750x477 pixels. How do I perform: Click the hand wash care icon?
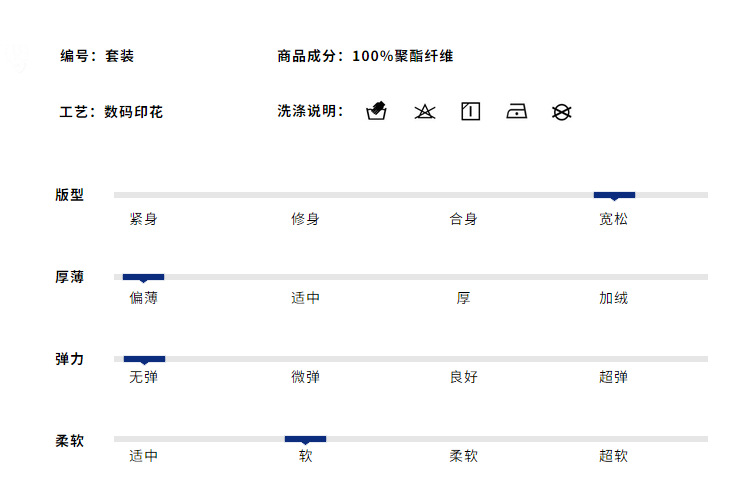(377, 111)
